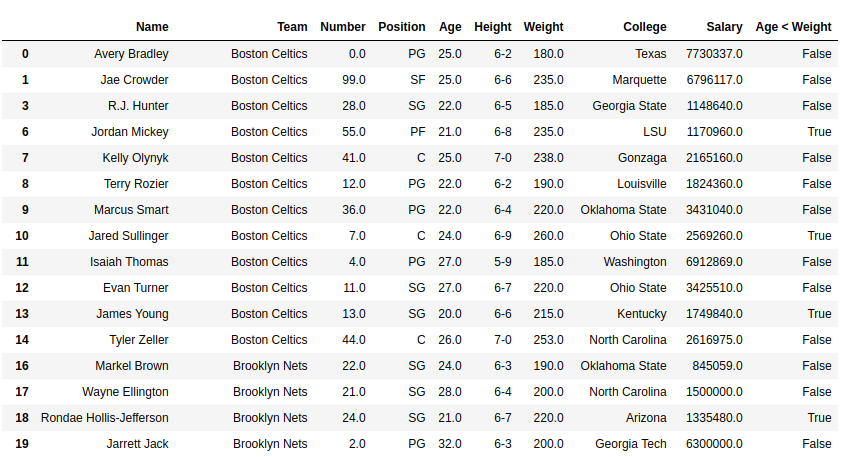
Task: Select the Age < Weight column header
Action: [793, 27]
